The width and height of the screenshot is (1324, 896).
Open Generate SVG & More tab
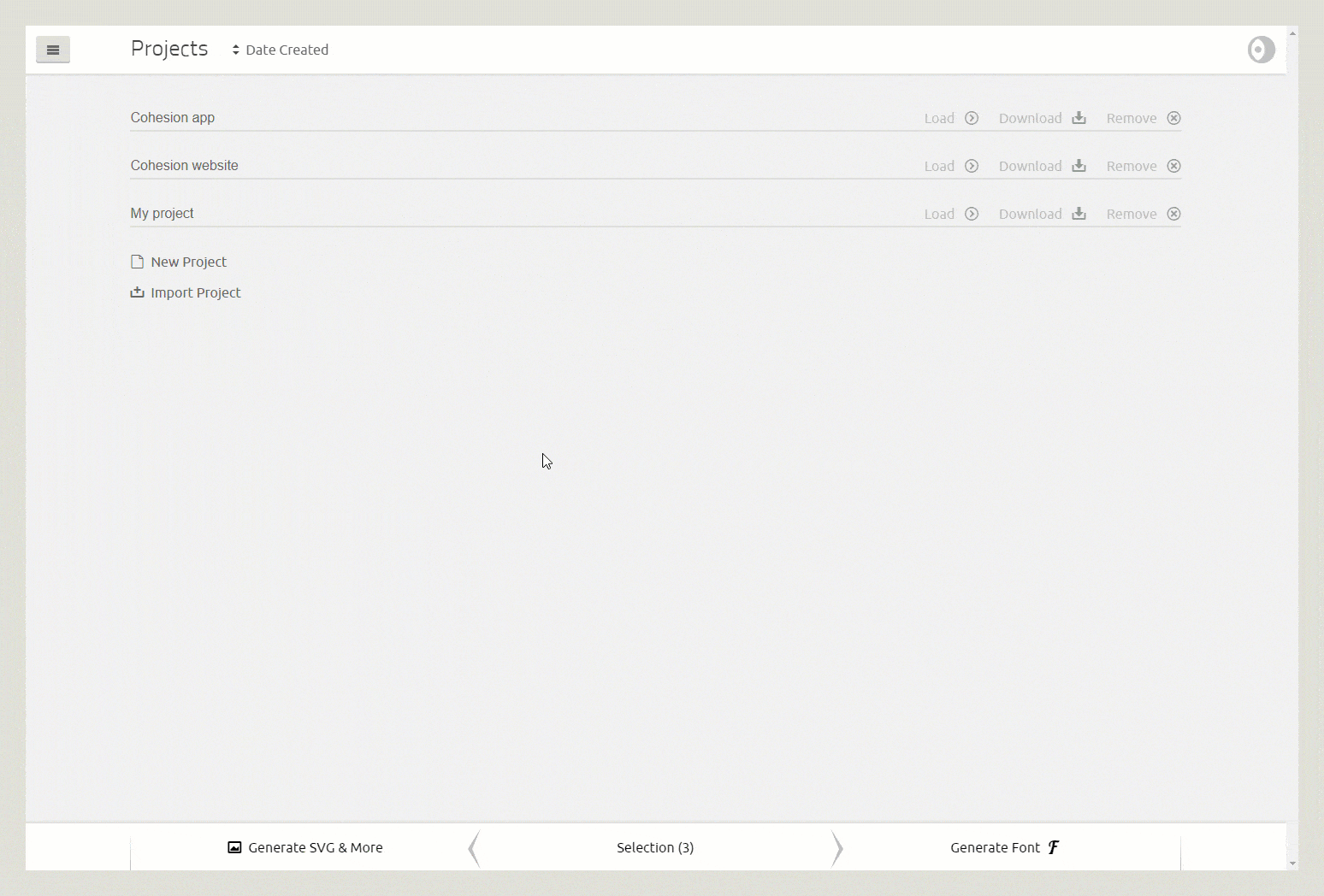click(305, 847)
